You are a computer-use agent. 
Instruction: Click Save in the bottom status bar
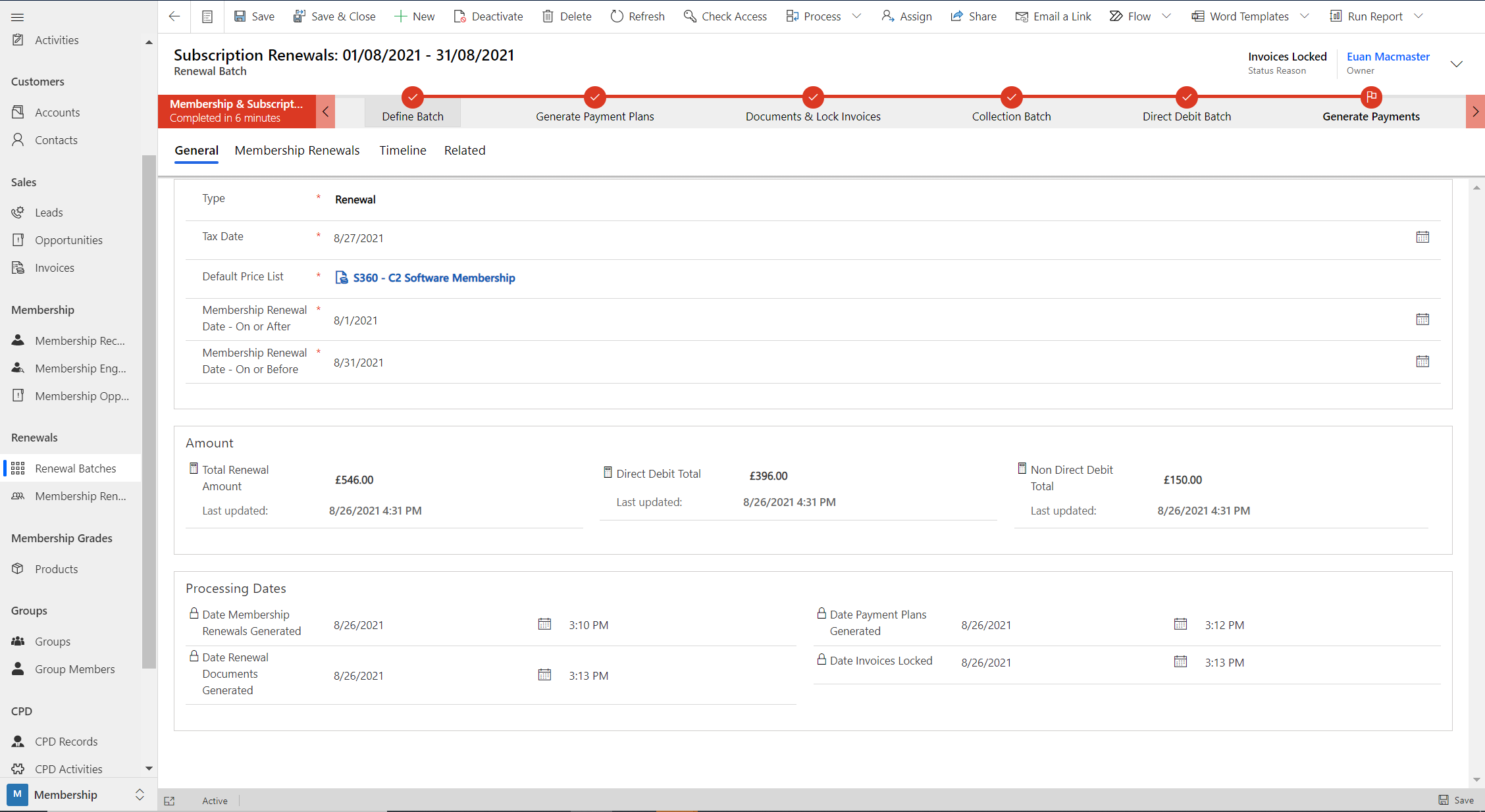1456,800
